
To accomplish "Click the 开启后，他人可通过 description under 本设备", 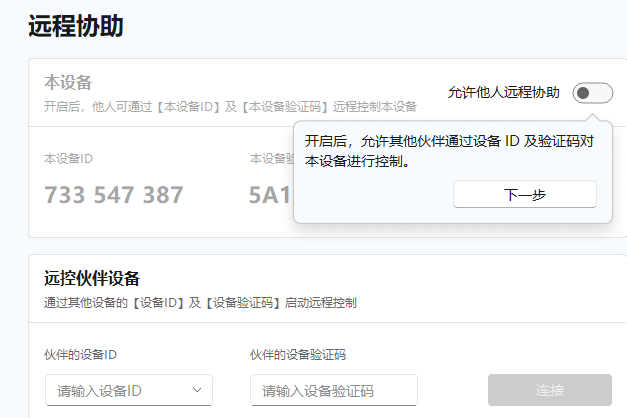I will tap(230, 106).
